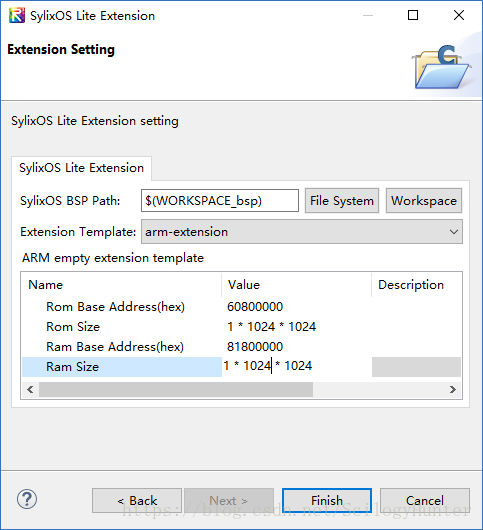
Task: Click into the SylixOS BSP Path field
Action: pos(220,201)
